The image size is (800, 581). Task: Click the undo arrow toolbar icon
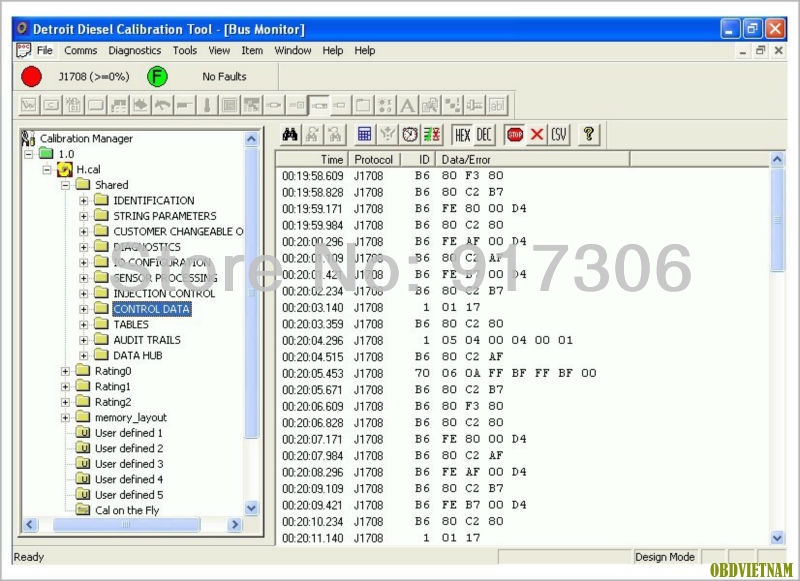click(x=163, y=106)
